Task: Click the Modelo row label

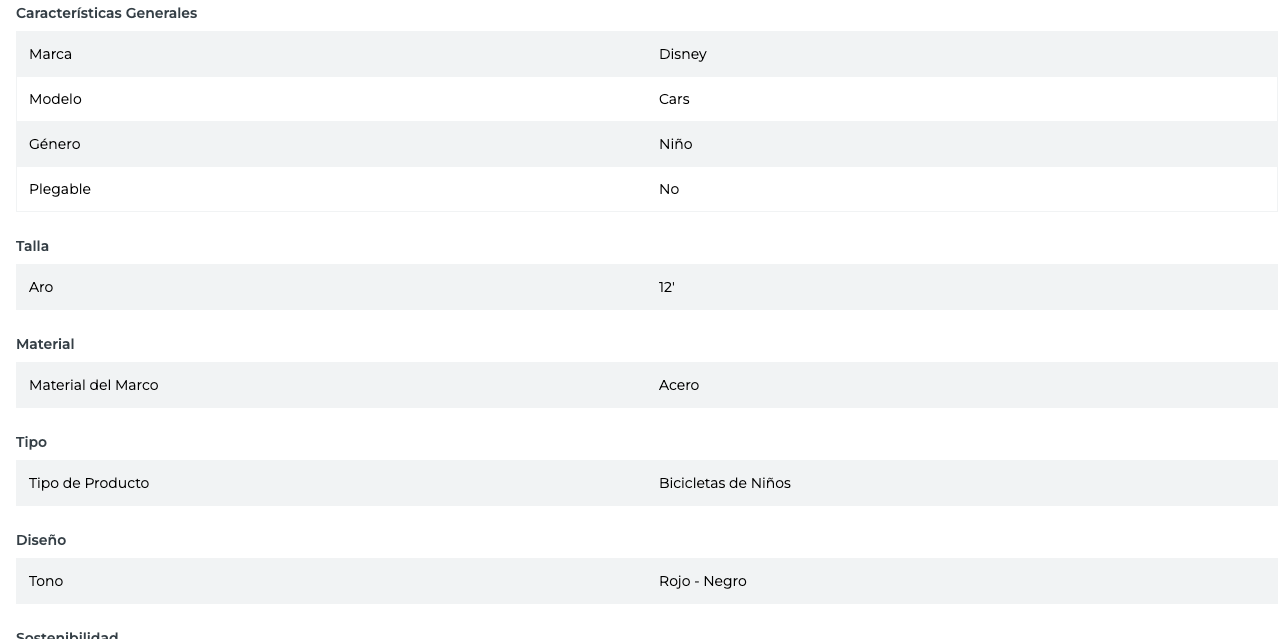Action: tap(55, 99)
